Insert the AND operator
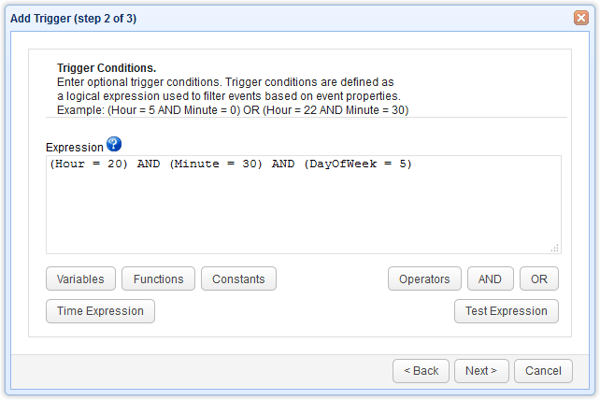Screen dimensions: 600x400 click(x=490, y=279)
